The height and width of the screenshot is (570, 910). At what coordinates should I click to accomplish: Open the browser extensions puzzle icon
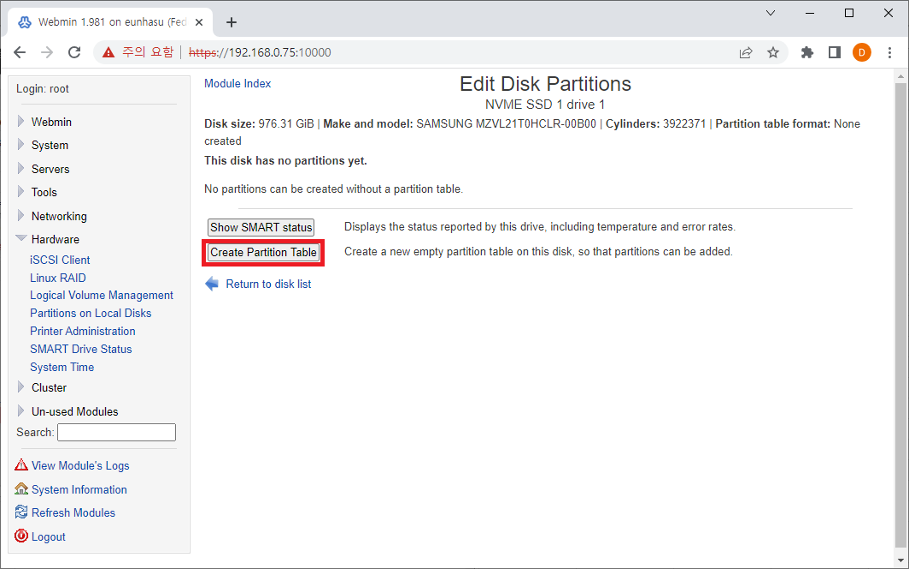[807, 52]
